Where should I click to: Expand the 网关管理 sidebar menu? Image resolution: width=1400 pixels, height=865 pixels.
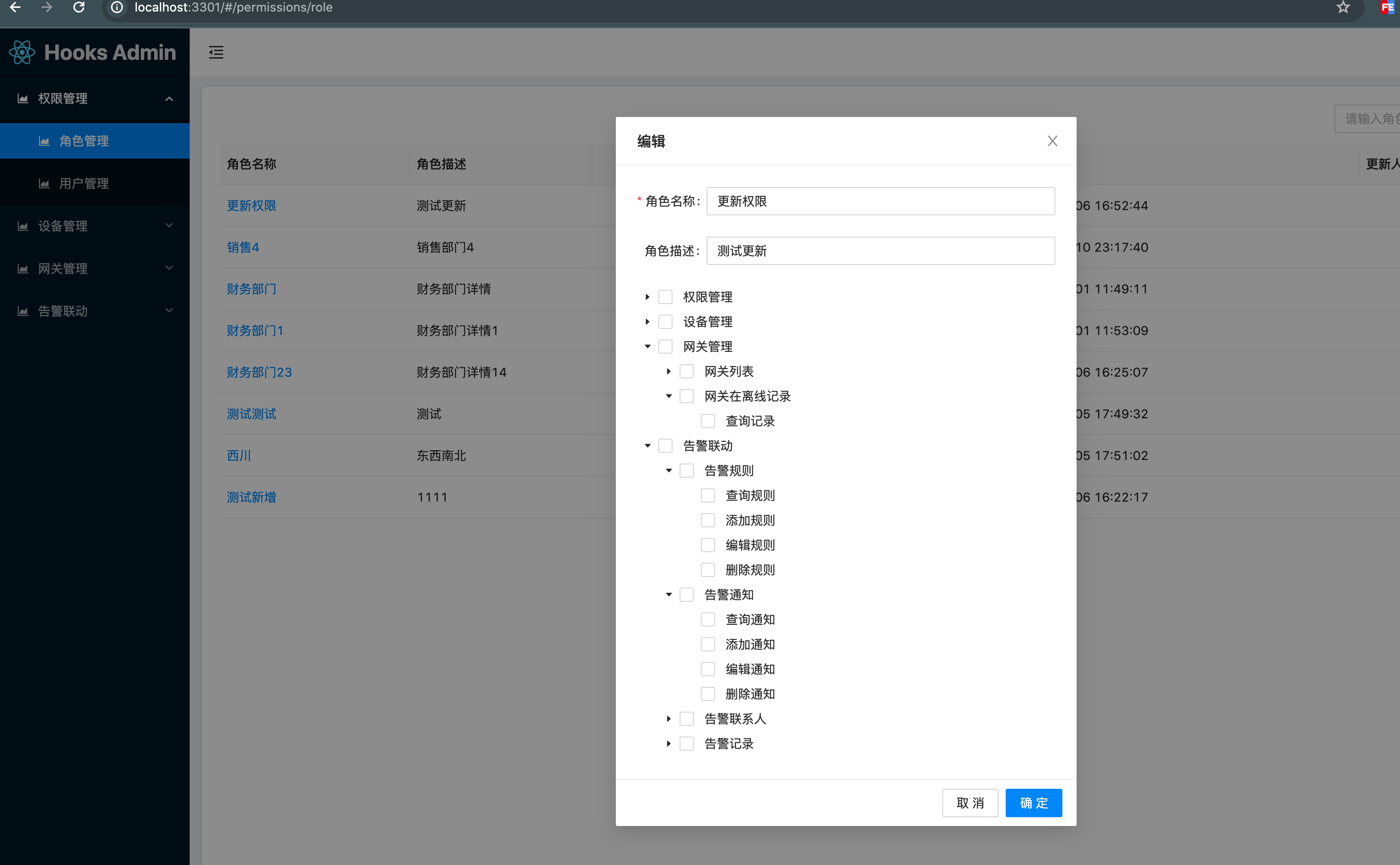tap(94, 268)
